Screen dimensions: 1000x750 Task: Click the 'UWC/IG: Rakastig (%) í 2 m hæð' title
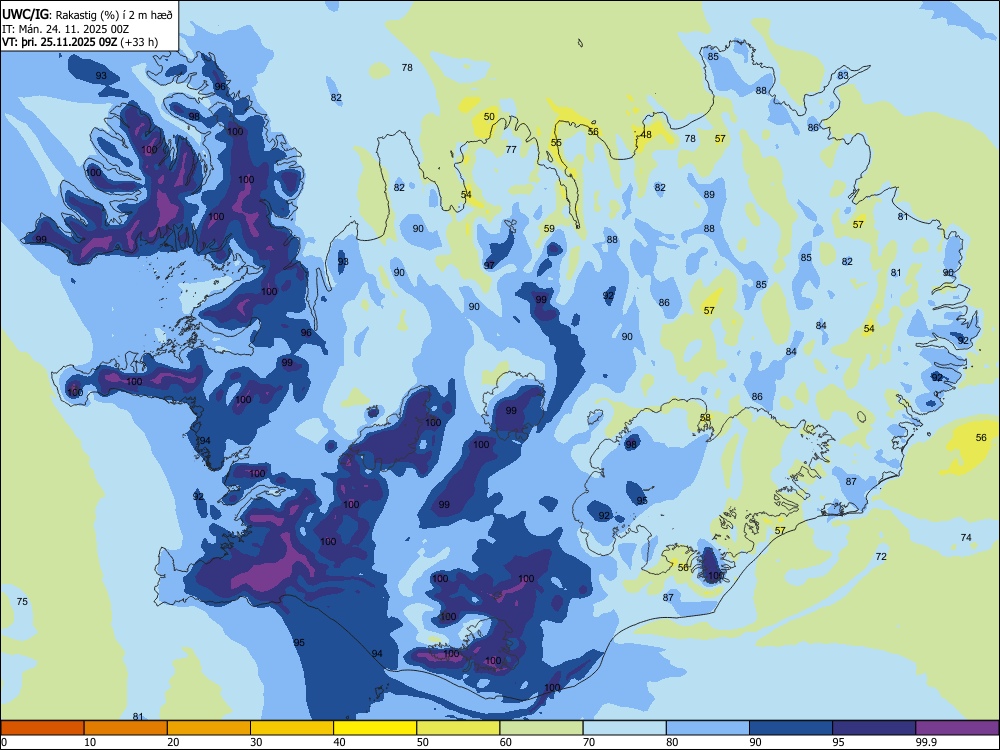point(87,14)
